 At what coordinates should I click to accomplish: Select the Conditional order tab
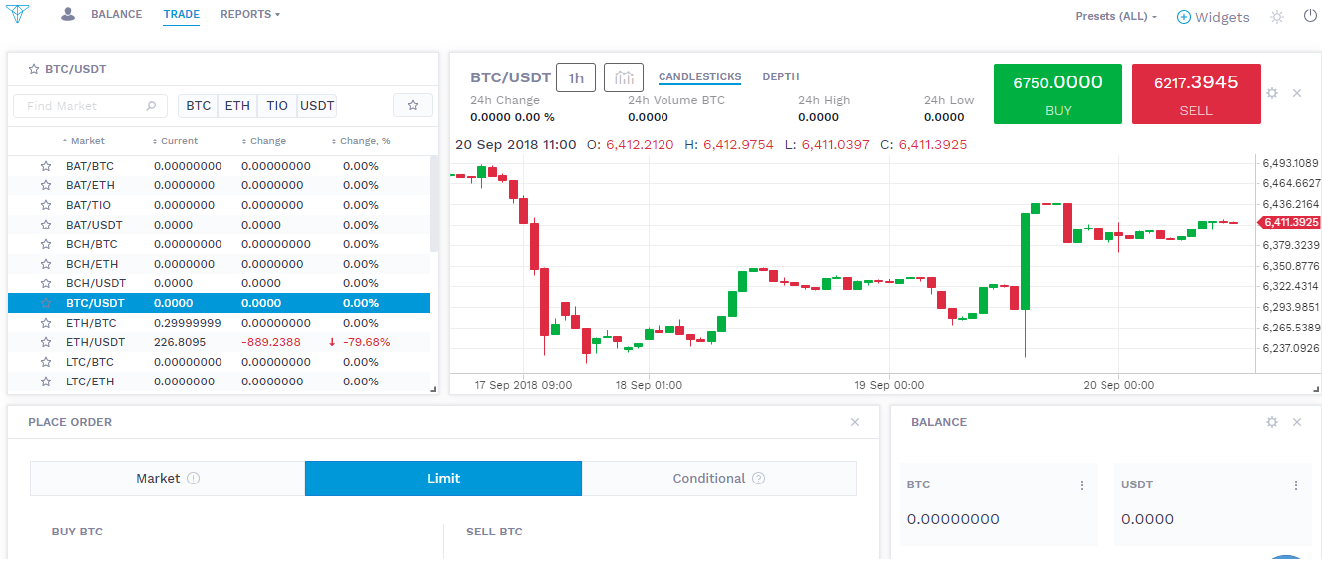coord(719,479)
